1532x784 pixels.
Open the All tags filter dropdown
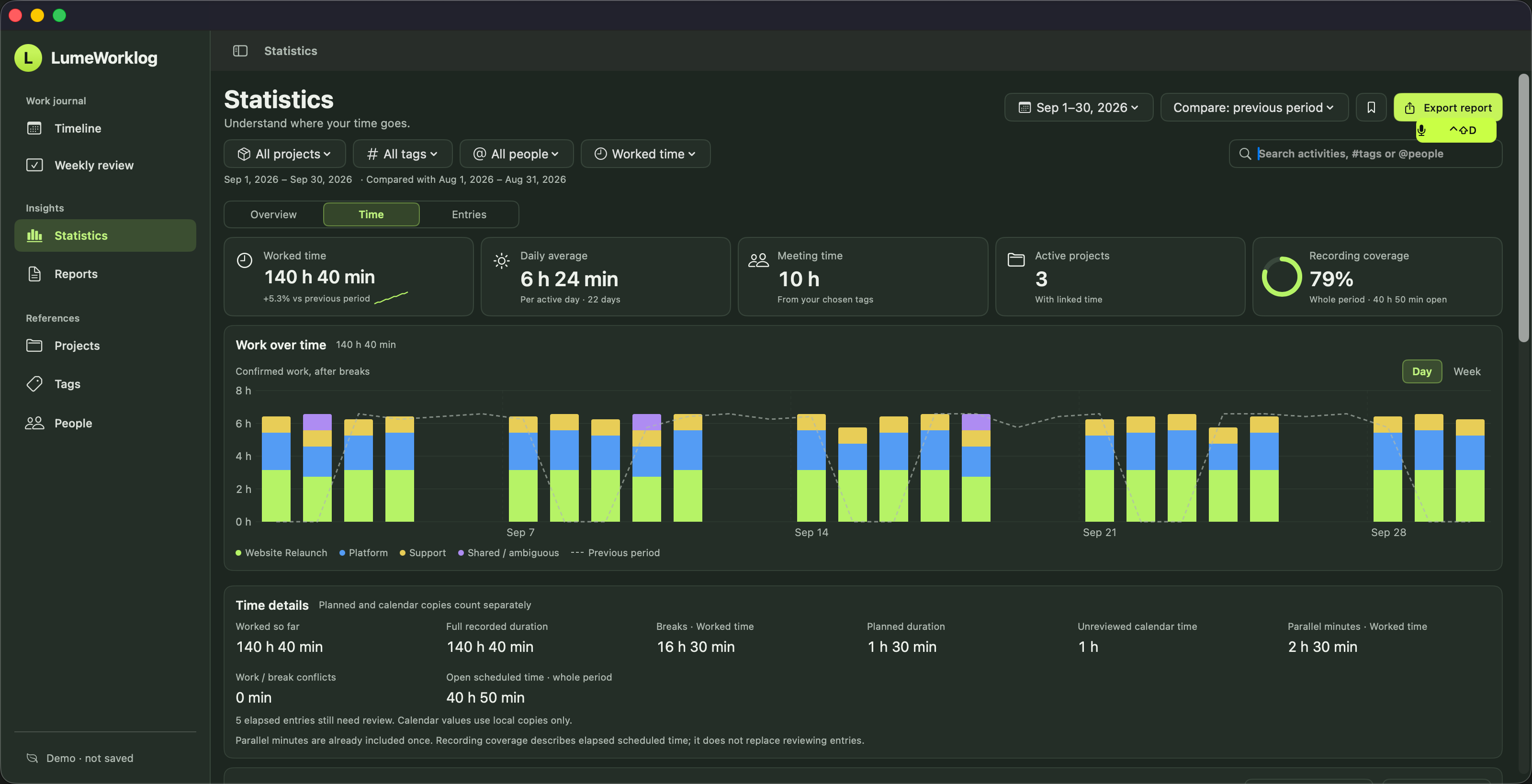[403, 154]
